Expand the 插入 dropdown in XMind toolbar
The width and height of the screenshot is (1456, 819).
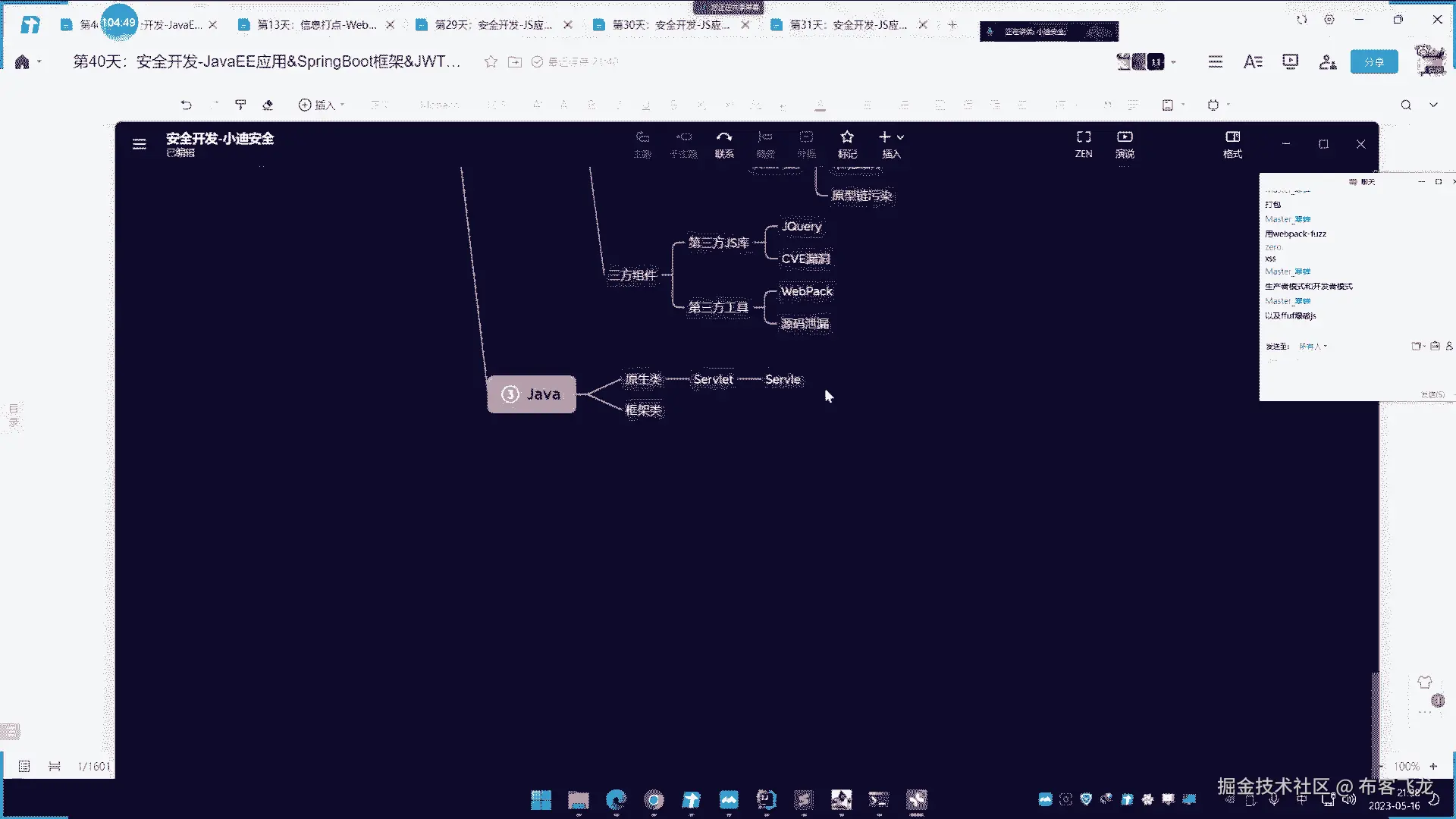(900, 137)
